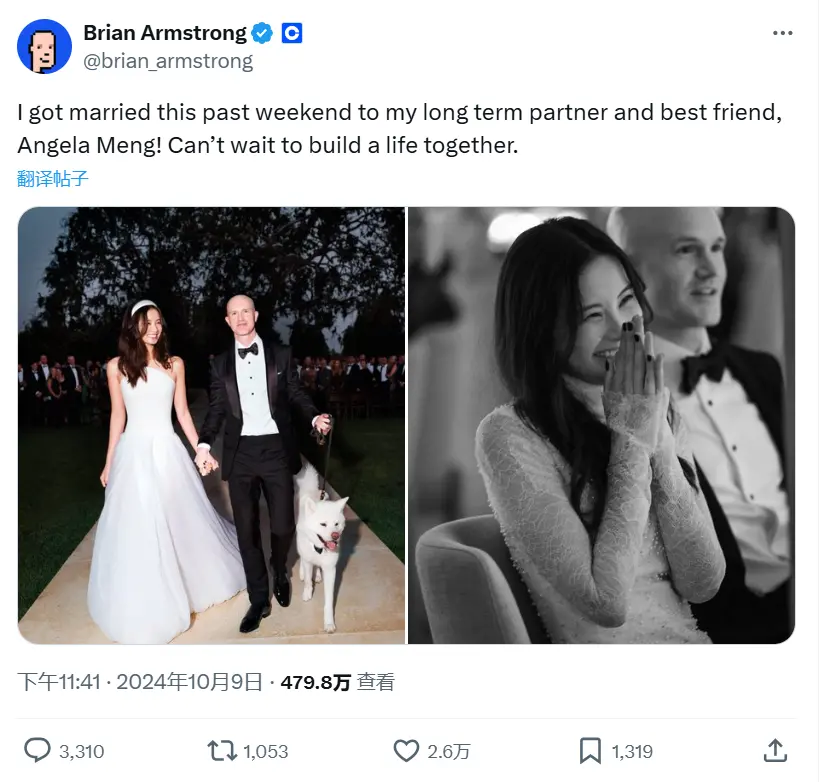Open the wedding photo with the white dog
This screenshot has height=782, width=831.
[210, 425]
